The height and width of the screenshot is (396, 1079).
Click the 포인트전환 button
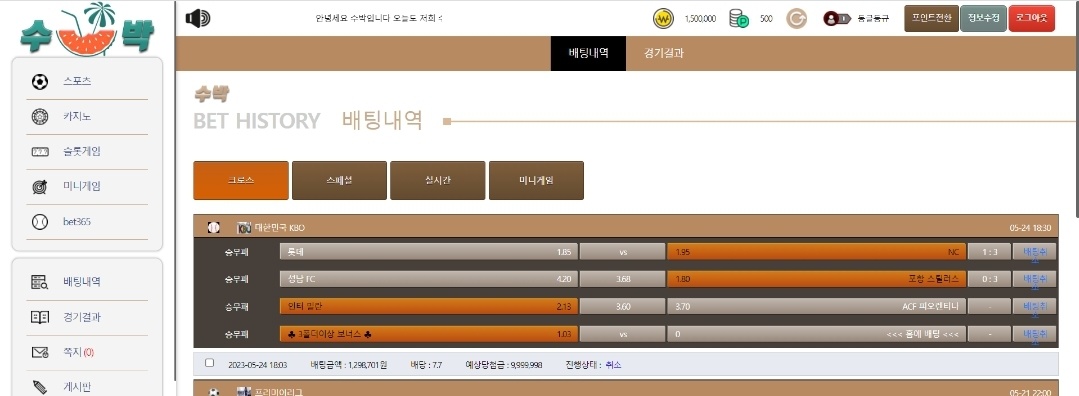click(x=931, y=19)
